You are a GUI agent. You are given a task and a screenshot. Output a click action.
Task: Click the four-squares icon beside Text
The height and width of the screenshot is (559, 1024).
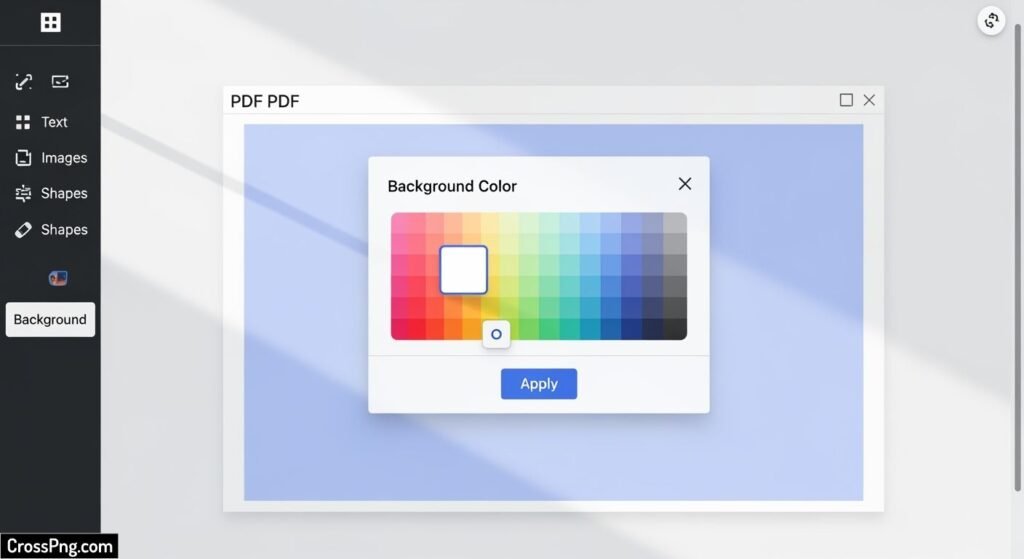click(23, 122)
